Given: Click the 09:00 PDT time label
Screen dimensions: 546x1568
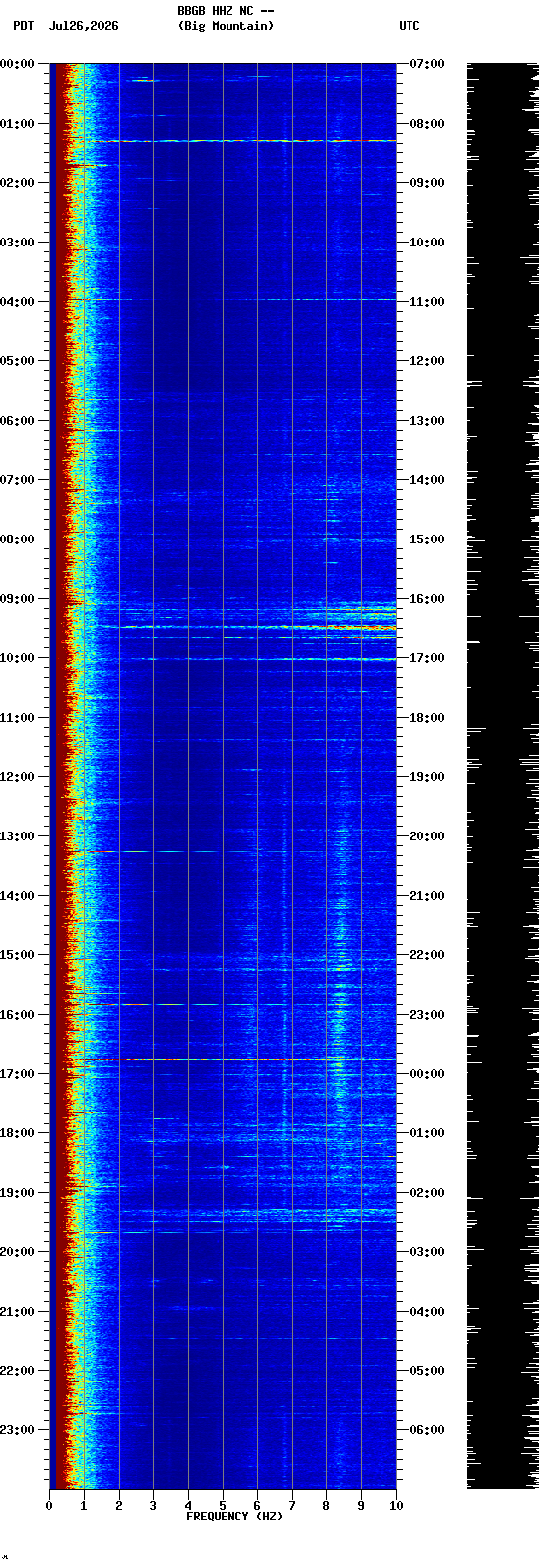Looking at the screenshot, I should click(x=17, y=599).
